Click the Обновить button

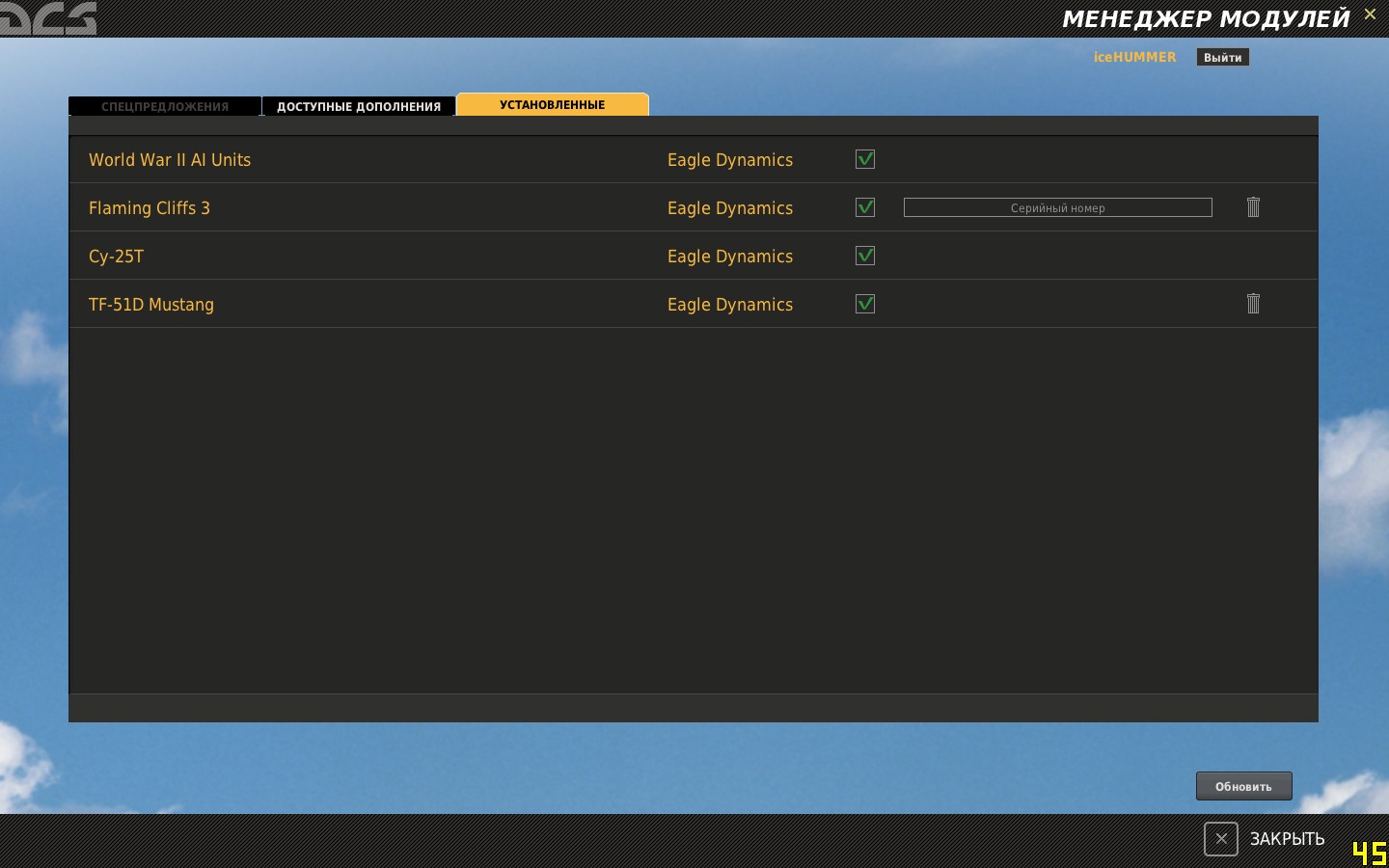pos(1243,786)
